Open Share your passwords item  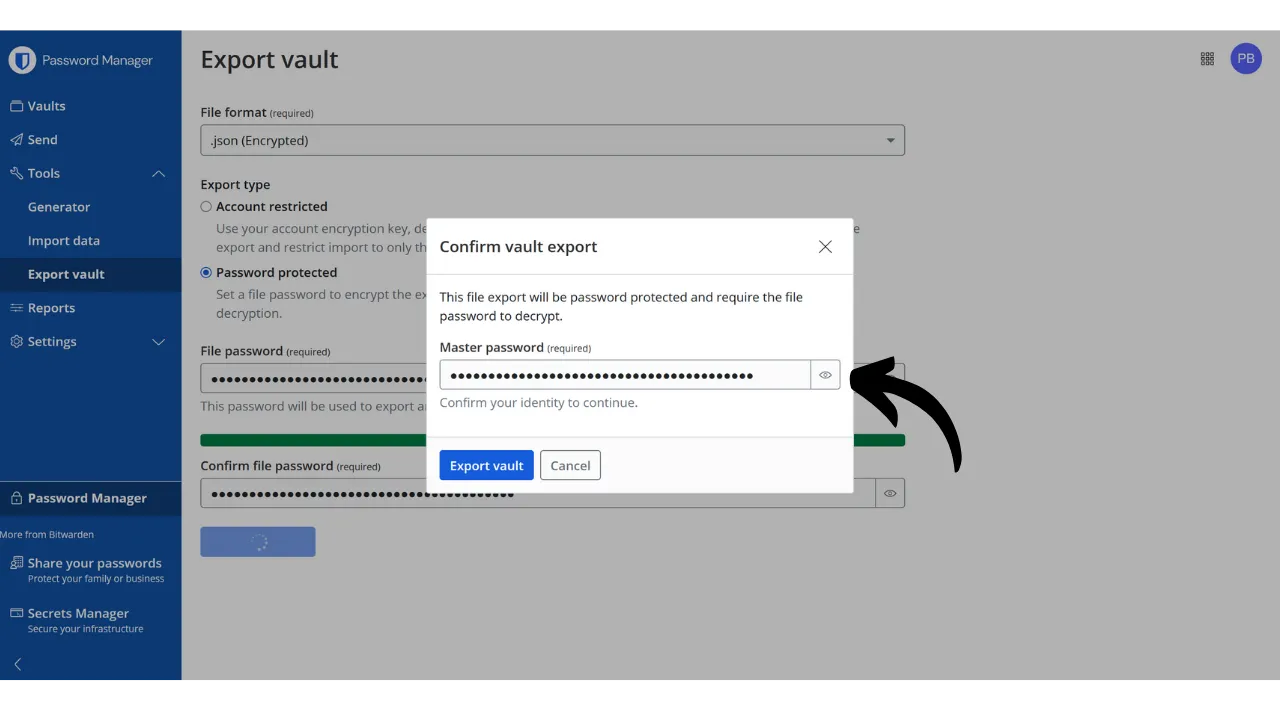[x=94, y=563]
